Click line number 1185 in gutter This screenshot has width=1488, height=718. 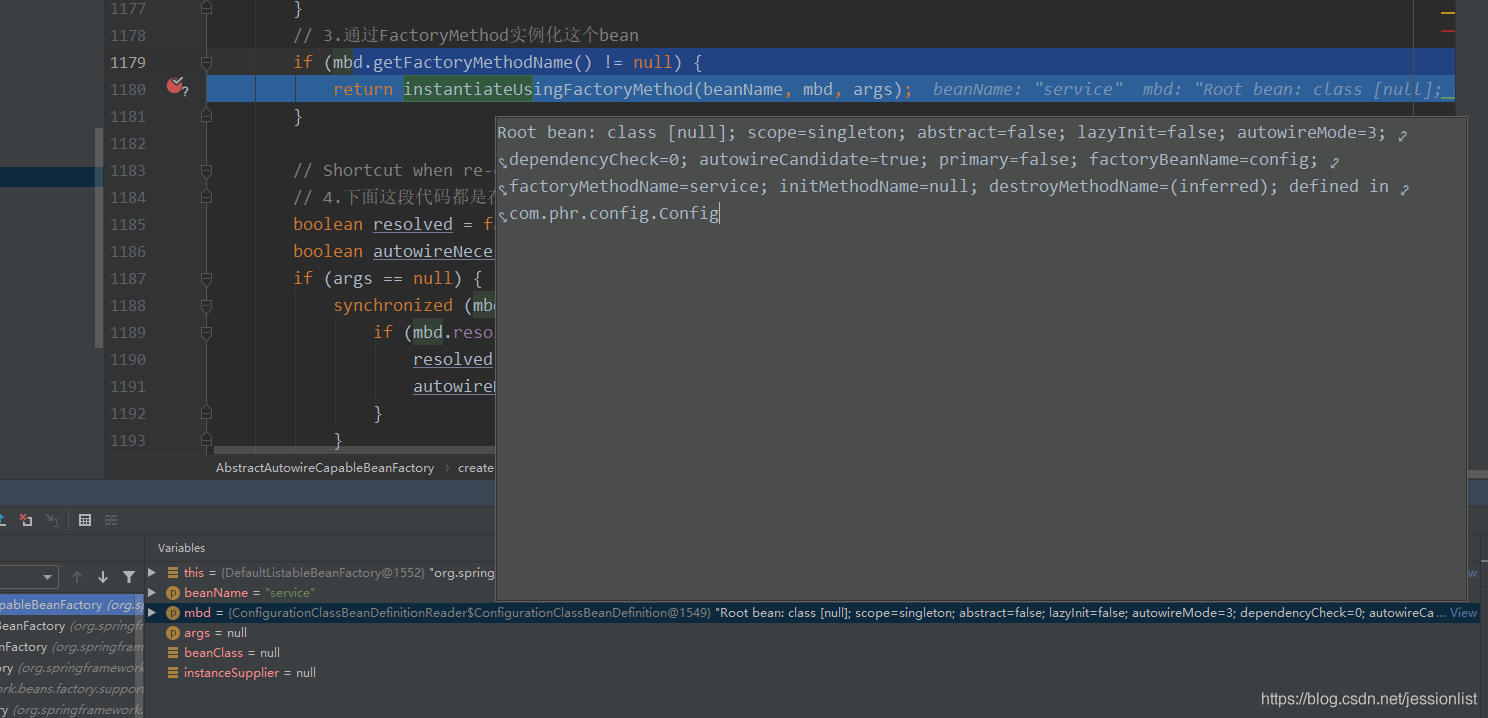pyautogui.click(x=127, y=224)
